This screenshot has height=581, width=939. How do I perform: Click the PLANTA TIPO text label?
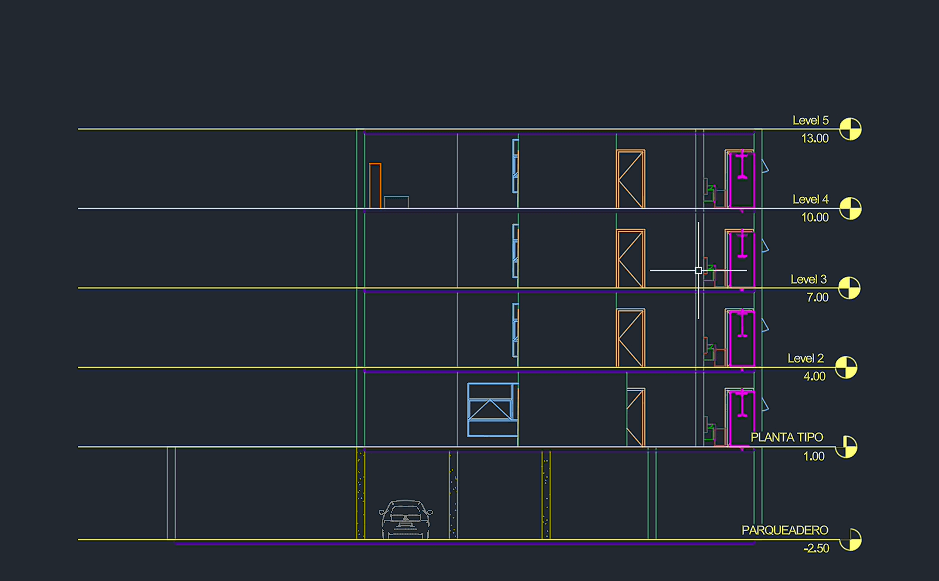787,437
